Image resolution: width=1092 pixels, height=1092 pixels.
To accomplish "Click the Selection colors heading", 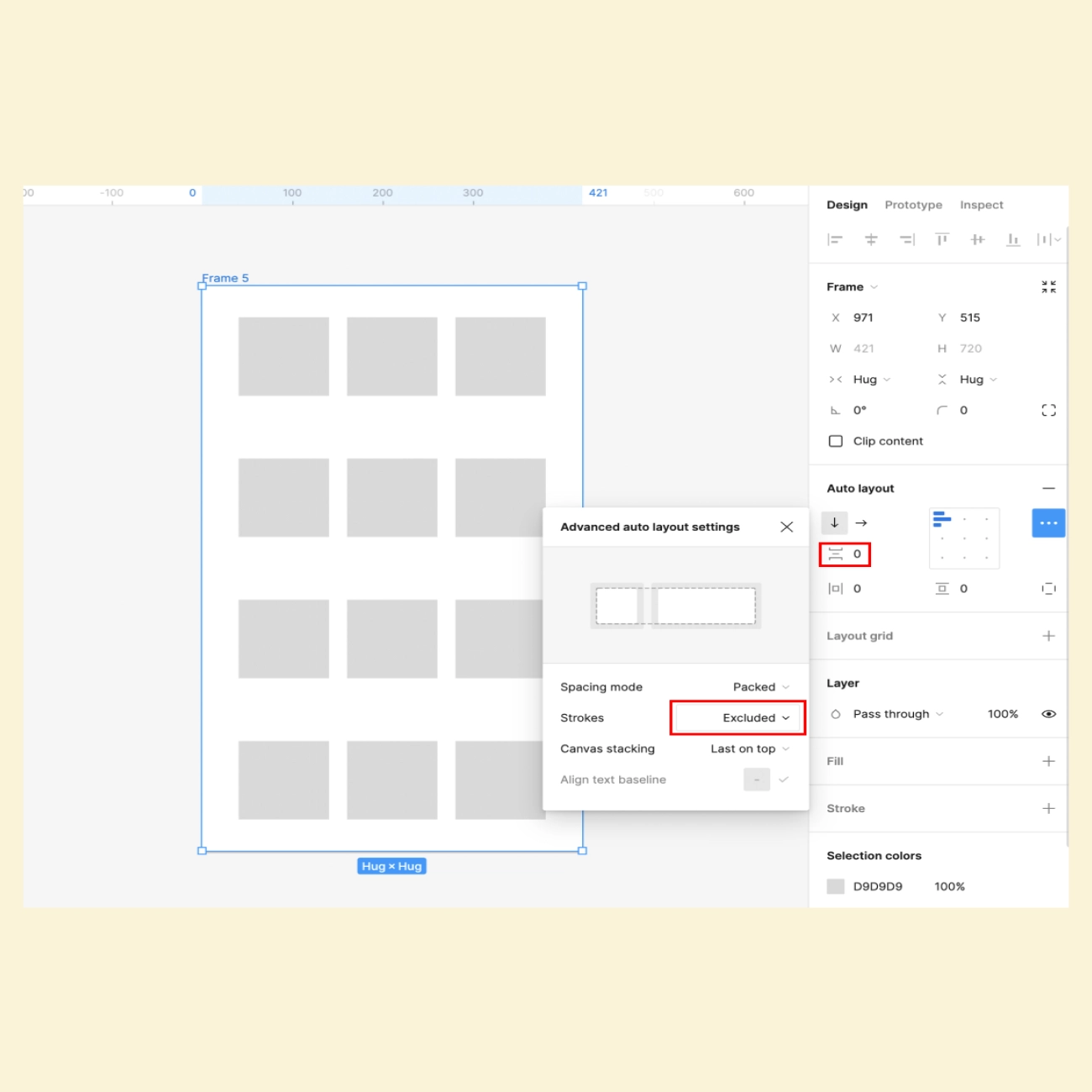I will click(x=874, y=856).
